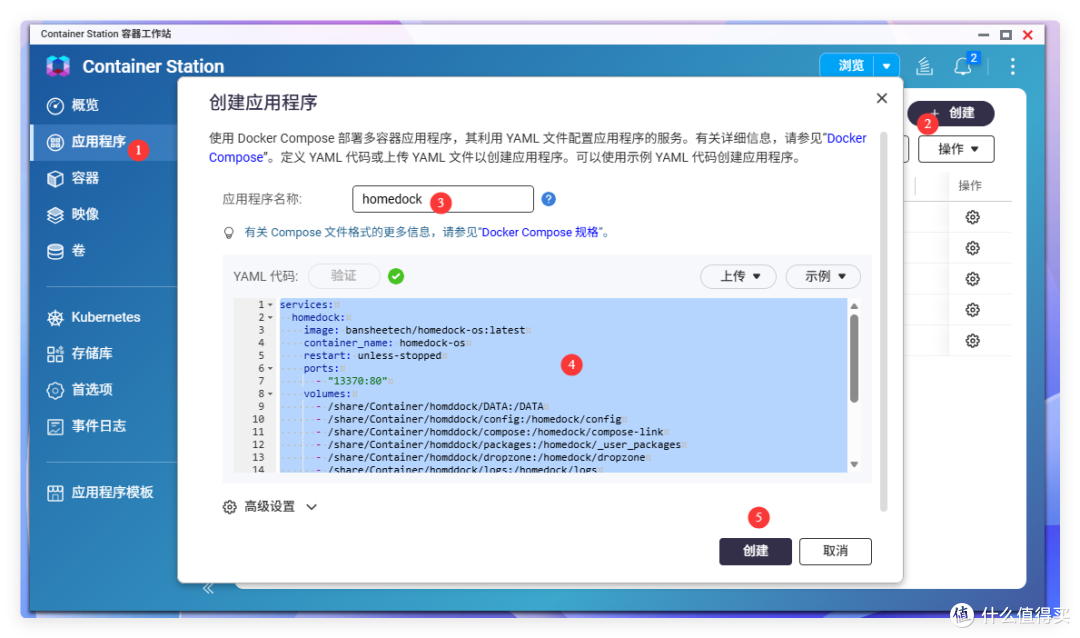
Task: Open 存储库 registry section
Action: click(x=80, y=353)
